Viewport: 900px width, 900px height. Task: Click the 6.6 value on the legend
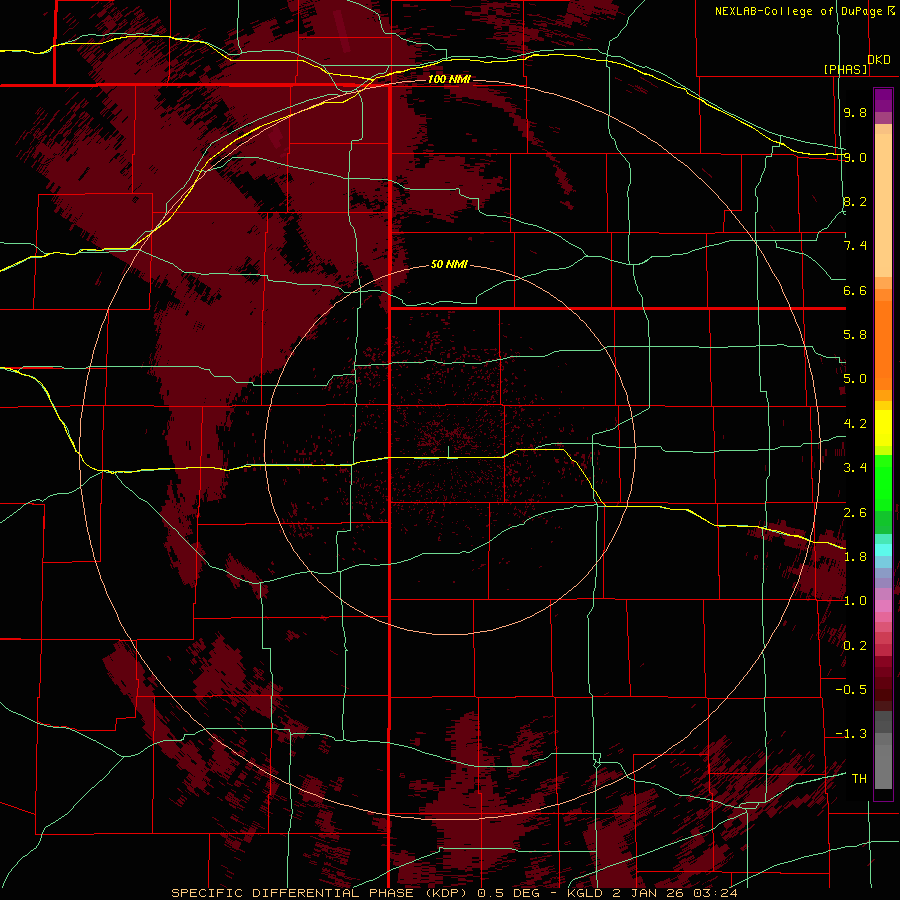click(x=855, y=290)
